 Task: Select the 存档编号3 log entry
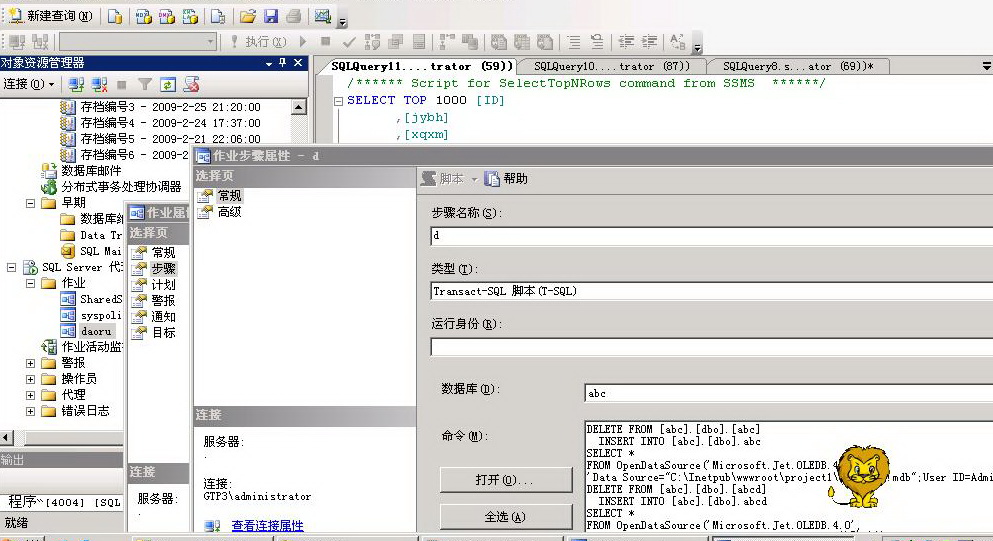(x=170, y=107)
